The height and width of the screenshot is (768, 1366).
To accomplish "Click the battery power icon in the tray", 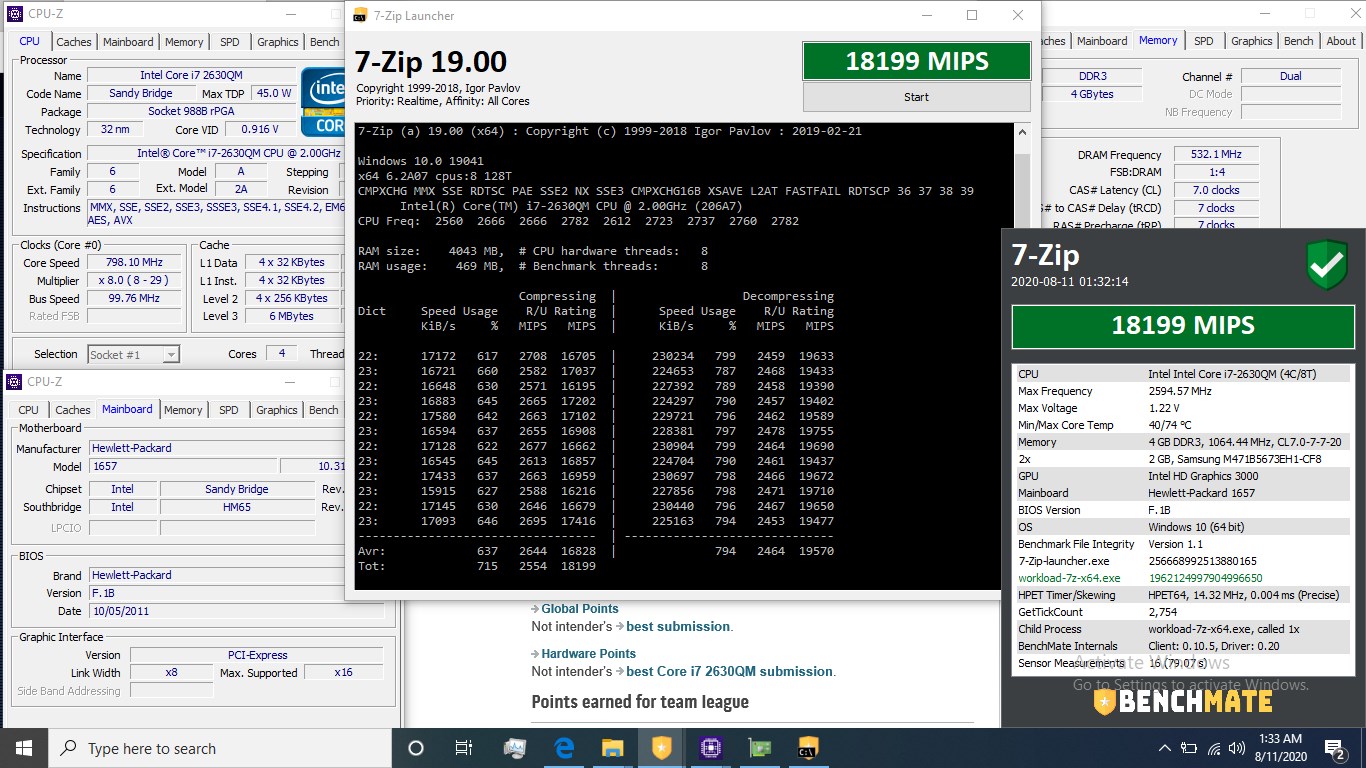I will click(x=1190, y=748).
